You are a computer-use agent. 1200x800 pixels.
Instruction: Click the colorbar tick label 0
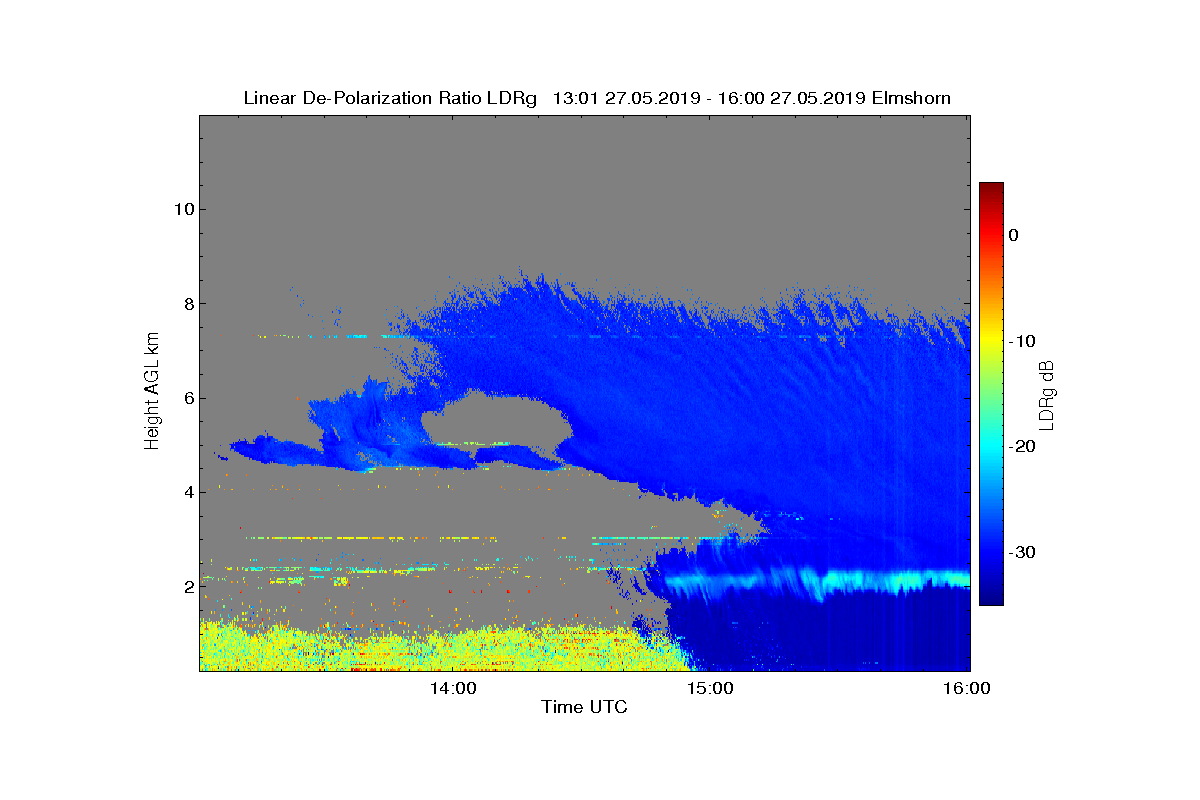(1013, 235)
